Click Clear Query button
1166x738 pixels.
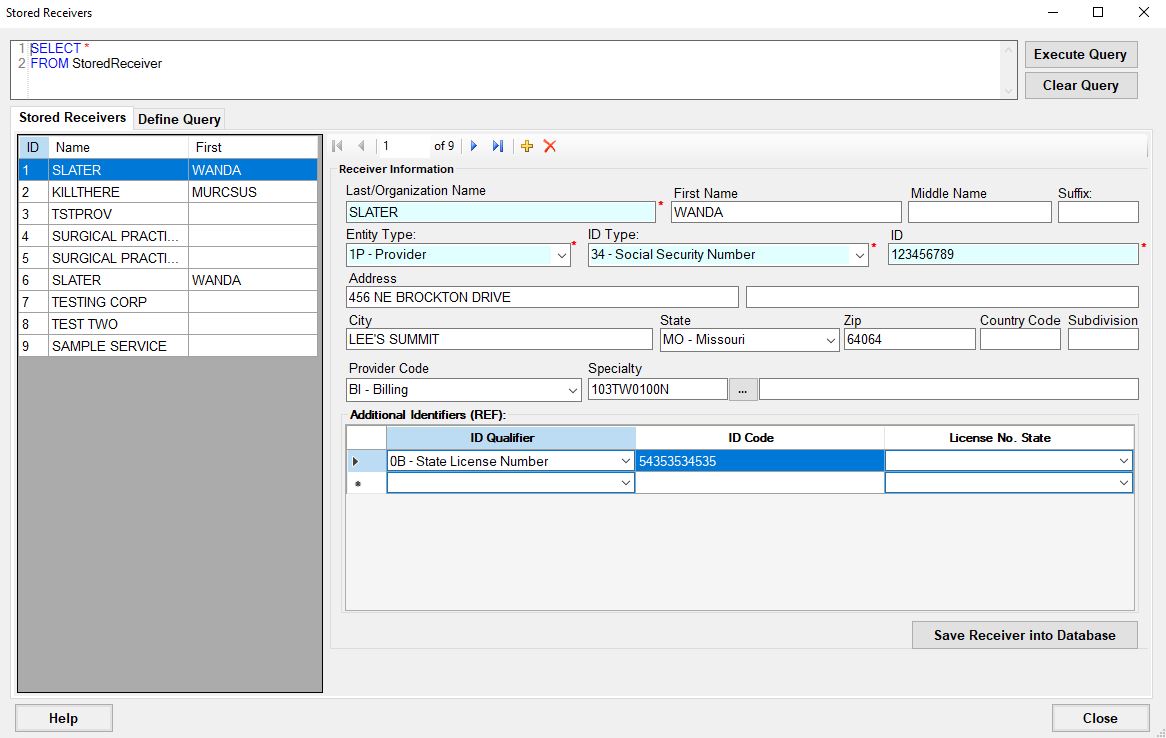click(1080, 86)
